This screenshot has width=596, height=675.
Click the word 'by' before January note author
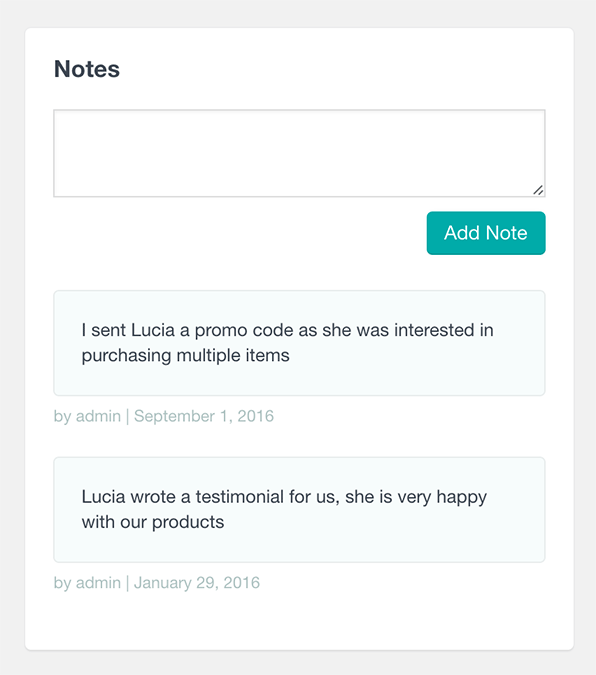tap(62, 583)
